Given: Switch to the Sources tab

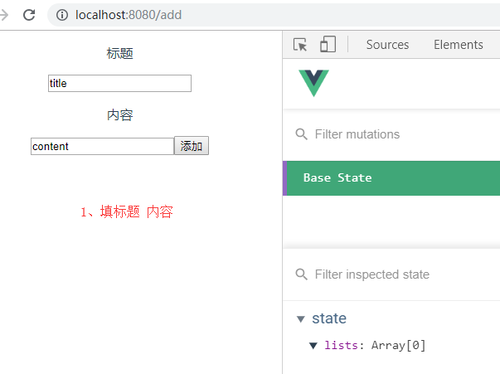Looking at the screenshot, I should point(387,45).
